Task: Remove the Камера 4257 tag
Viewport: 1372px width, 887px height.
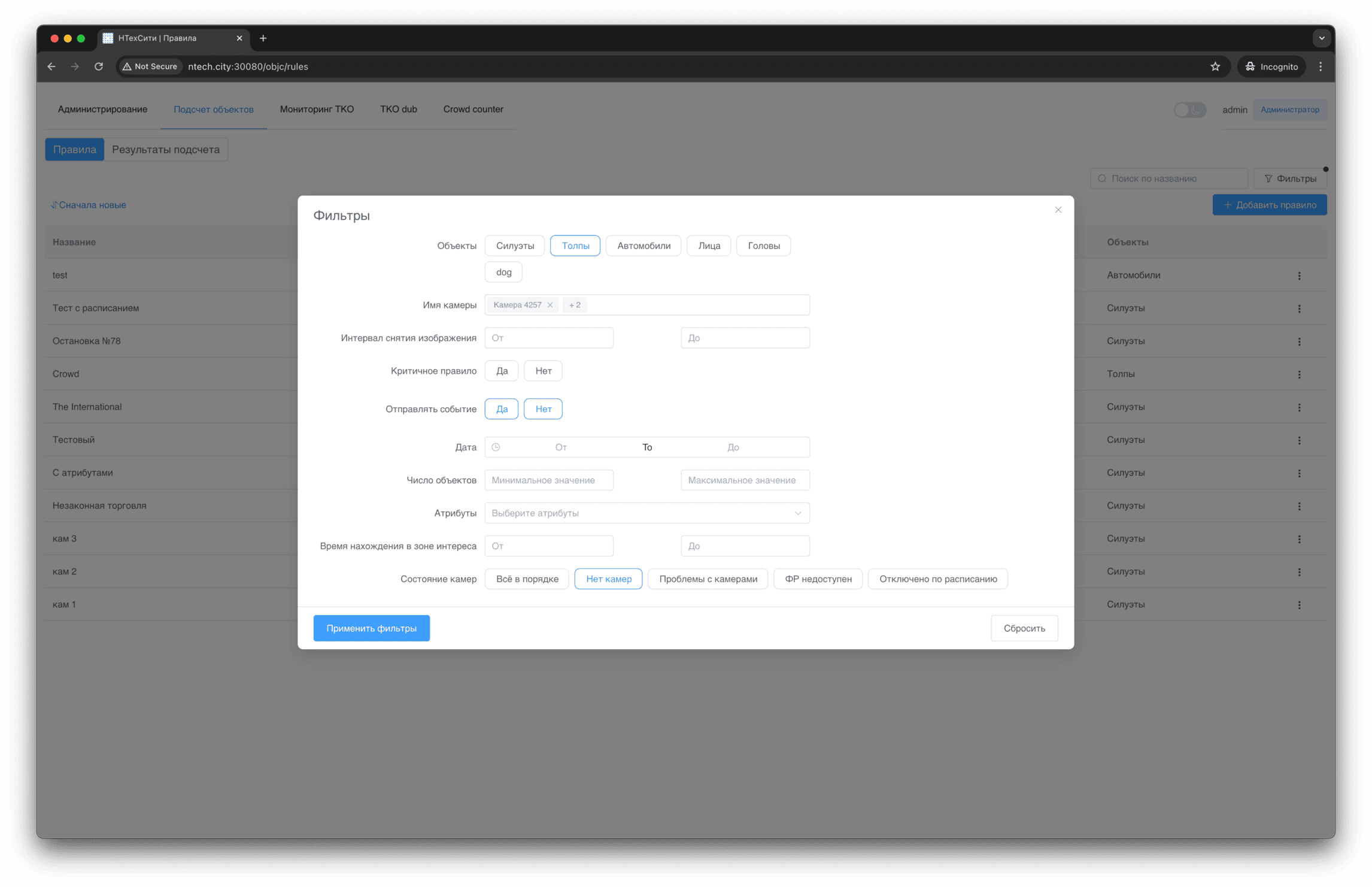Action: 550,305
